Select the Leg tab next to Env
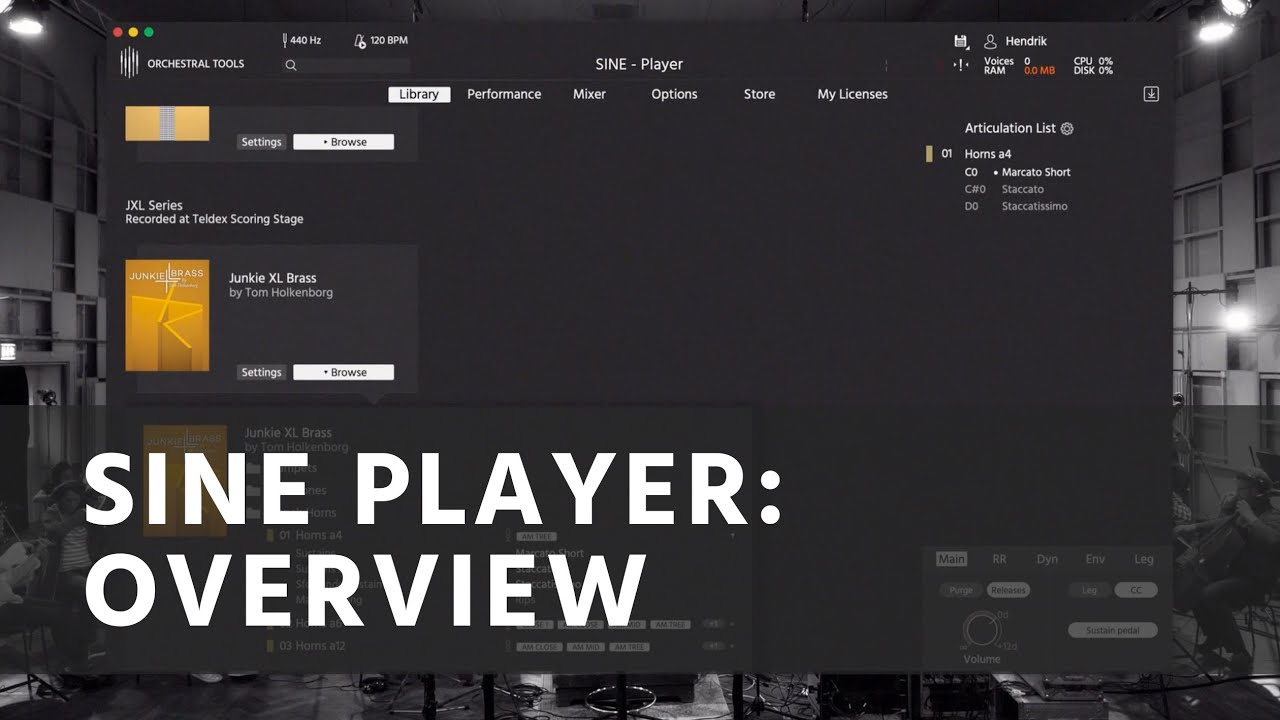 [1143, 559]
